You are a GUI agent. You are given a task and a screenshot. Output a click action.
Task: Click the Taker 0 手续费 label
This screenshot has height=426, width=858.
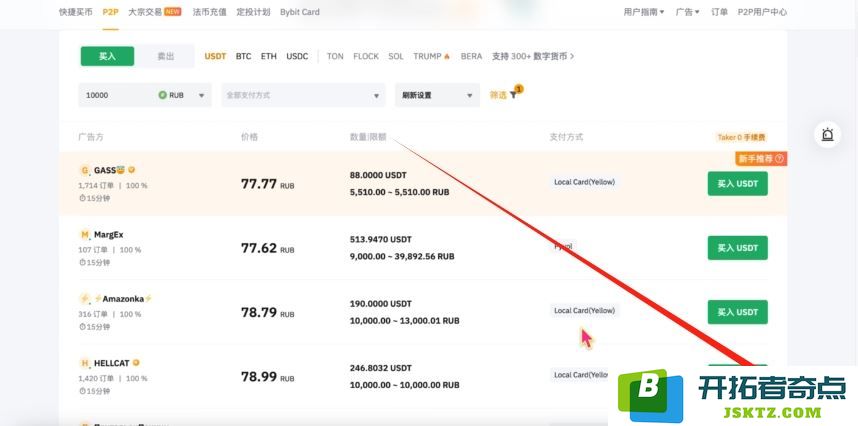(741, 137)
